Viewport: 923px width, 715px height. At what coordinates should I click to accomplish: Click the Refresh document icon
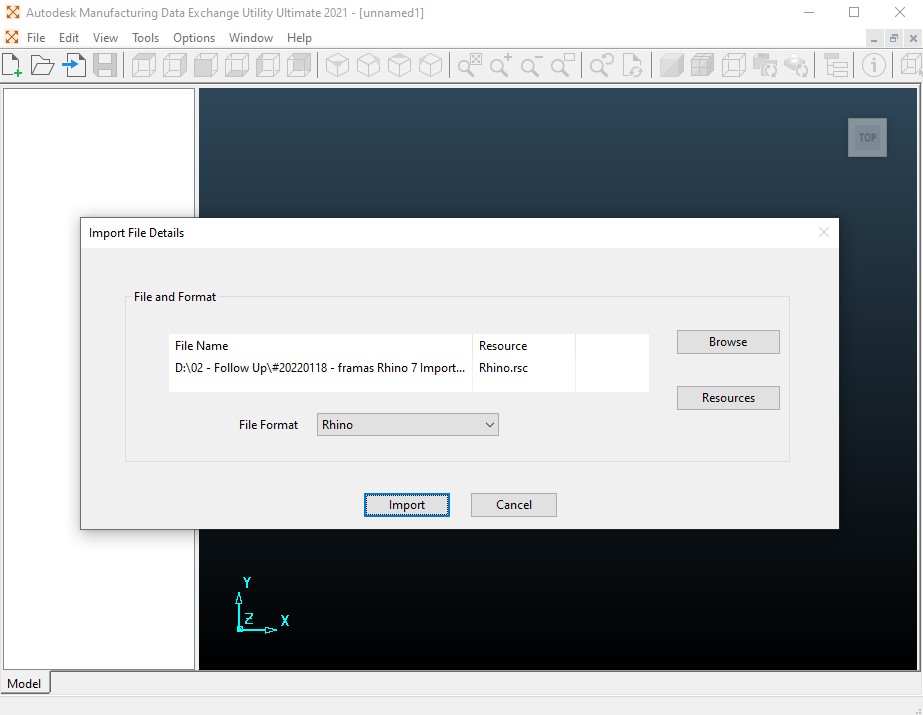633,65
